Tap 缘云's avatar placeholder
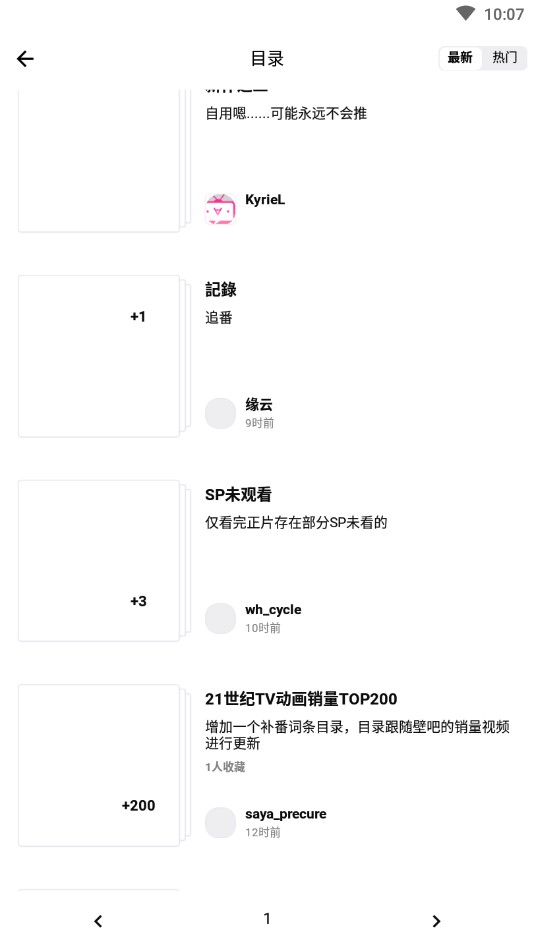Image resolution: width=534 pixels, height=949 pixels. 220,413
